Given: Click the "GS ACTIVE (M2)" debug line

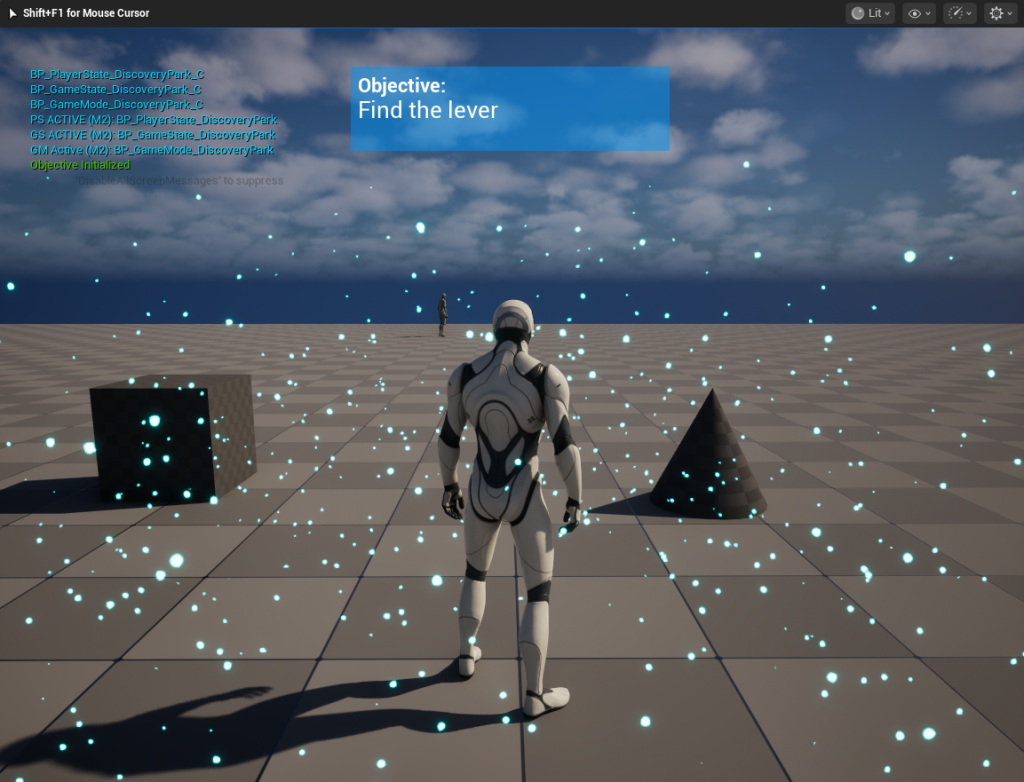Looking at the screenshot, I should (152, 135).
